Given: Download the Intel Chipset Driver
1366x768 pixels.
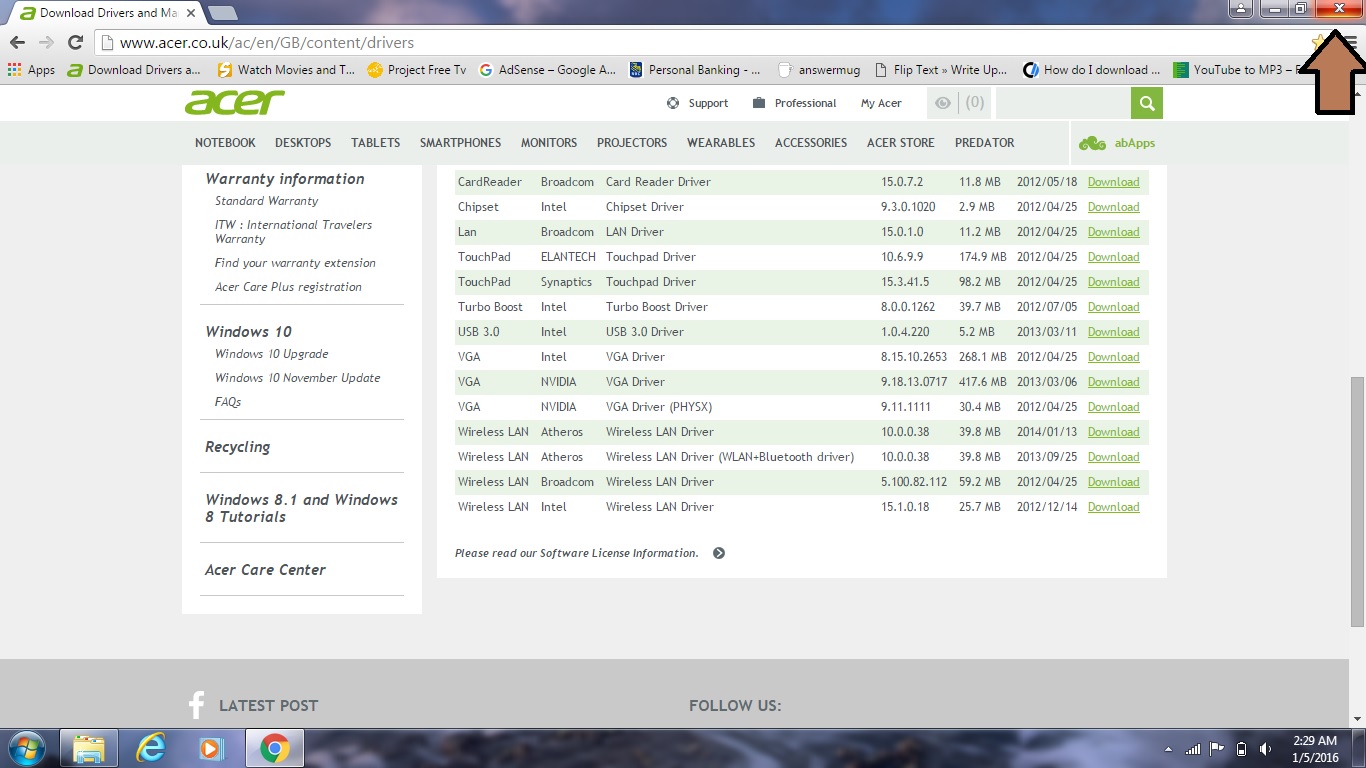Looking at the screenshot, I should pos(1113,207).
